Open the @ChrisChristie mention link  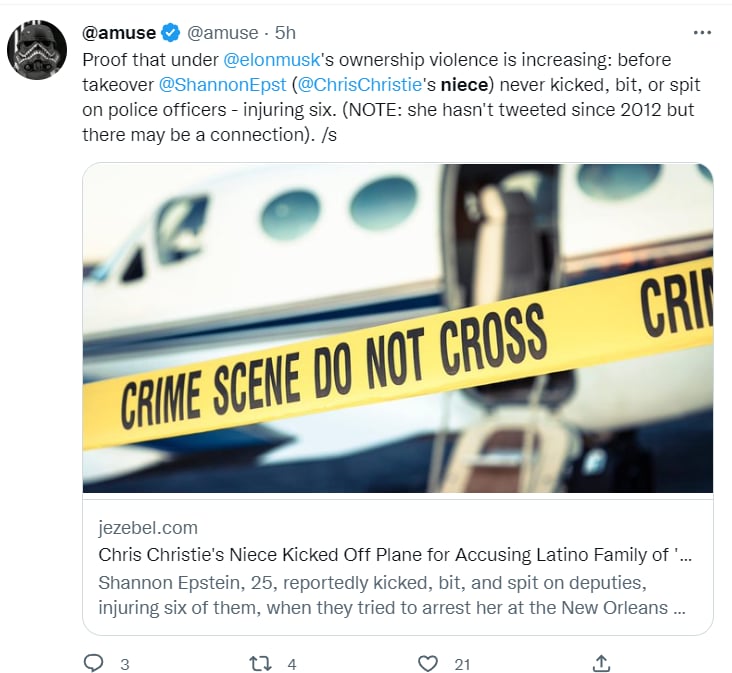(359, 85)
